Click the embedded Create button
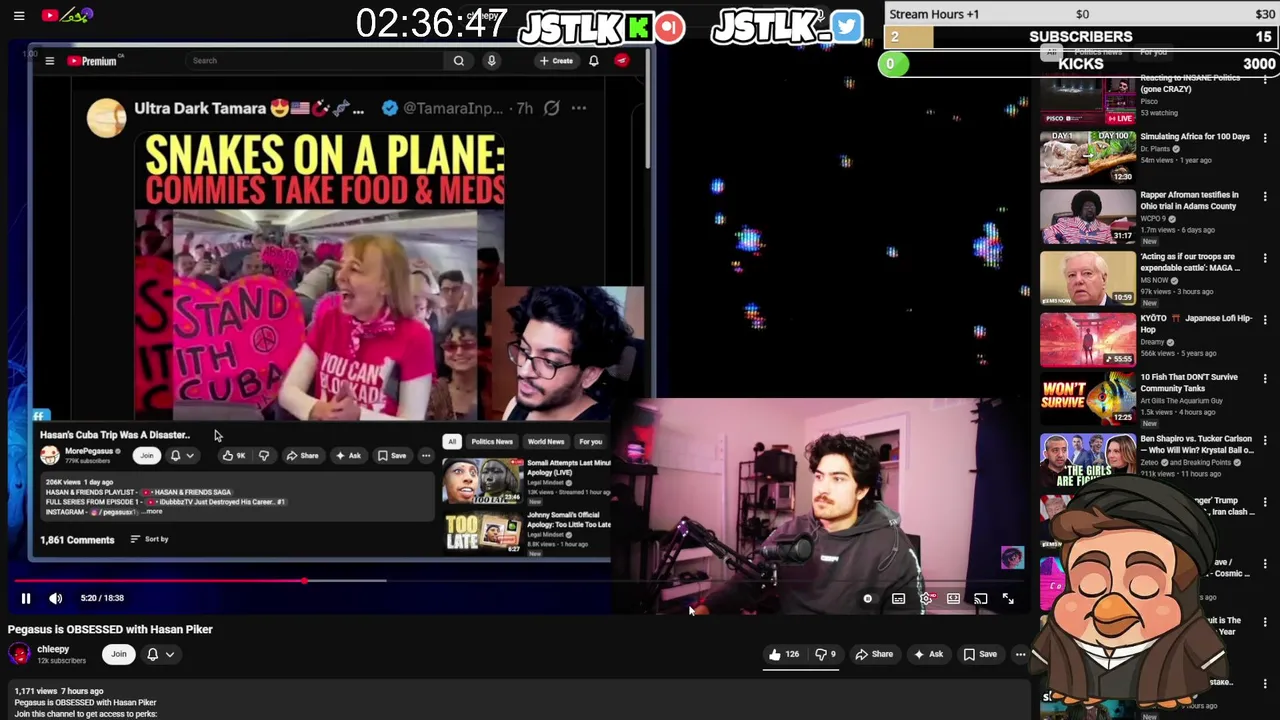Screen dimensions: 1280x720 tap(556, 61)
